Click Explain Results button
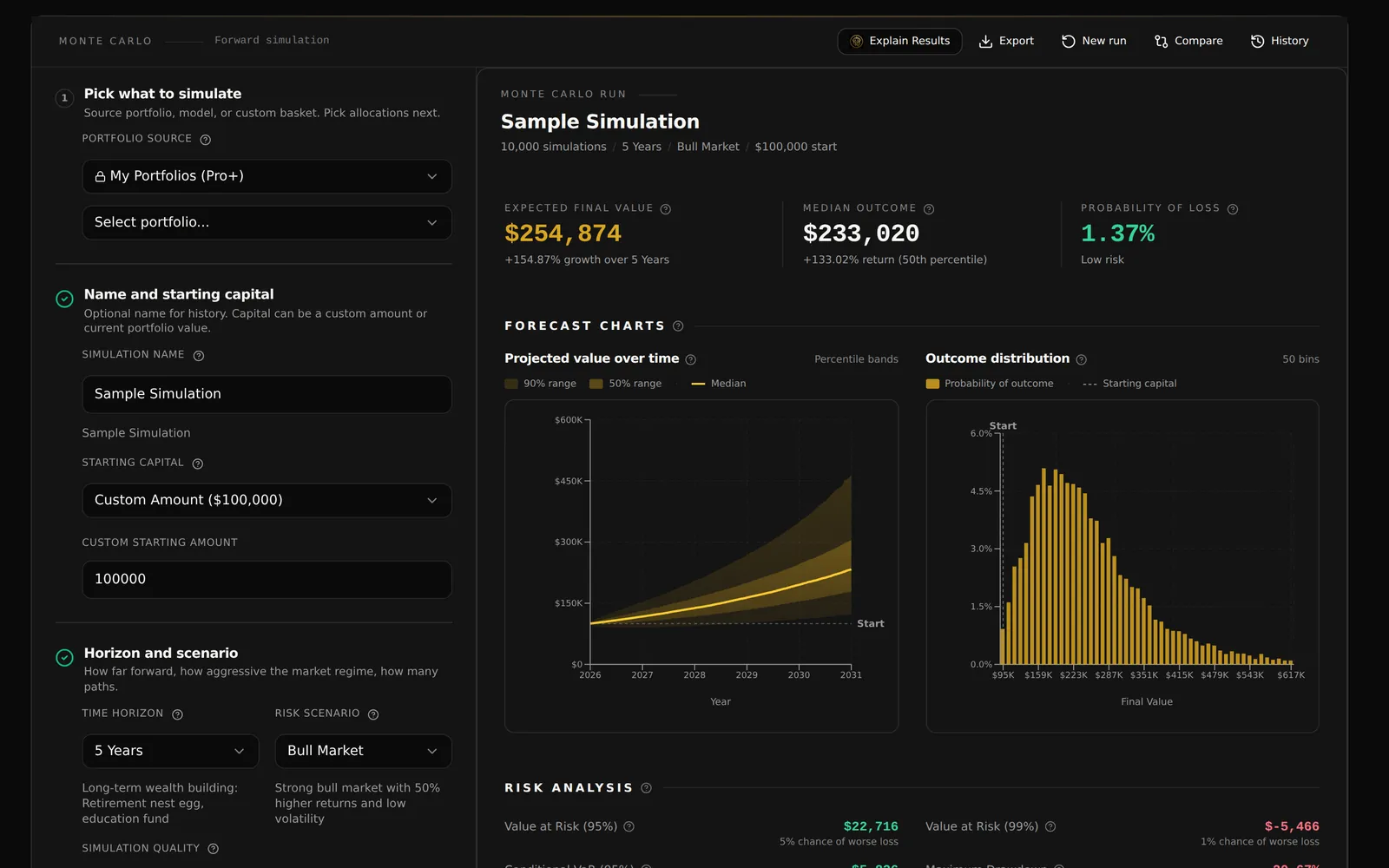Image resolution: width=1389 pixels, height=868 pixels. [x=899, y=41]
